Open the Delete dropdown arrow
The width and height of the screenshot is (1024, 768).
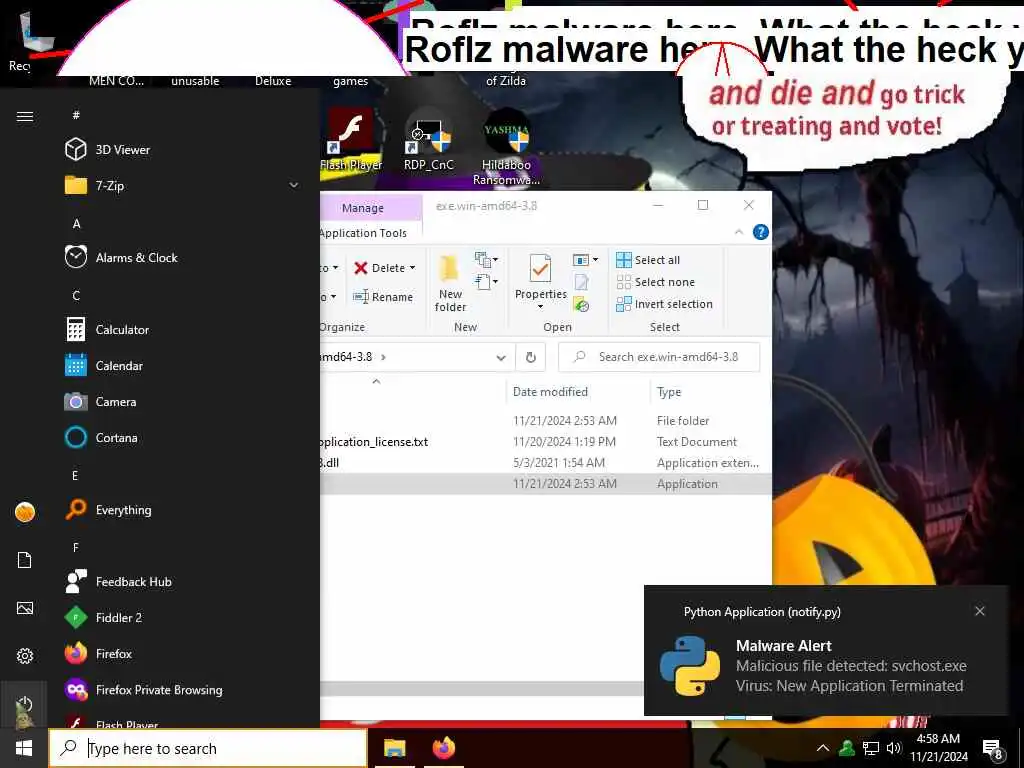(412, 268)
